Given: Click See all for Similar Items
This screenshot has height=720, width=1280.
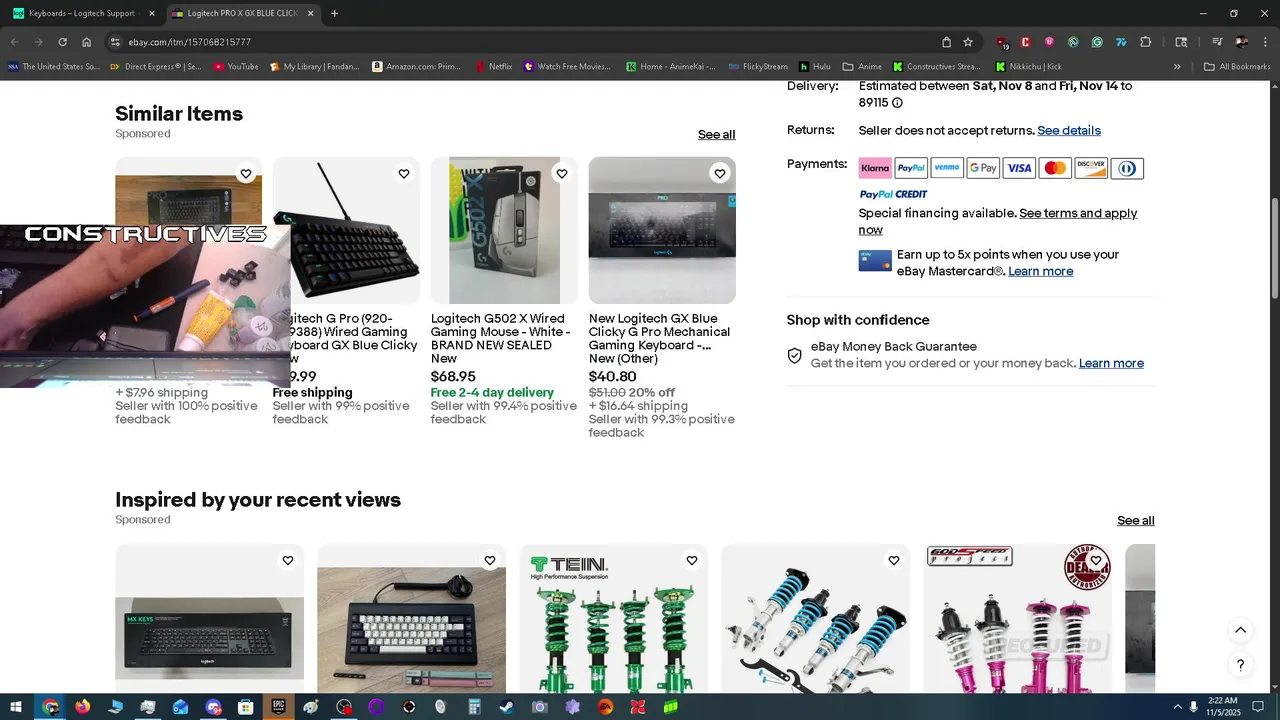Looking at the screenshot, I should (716, 135).
